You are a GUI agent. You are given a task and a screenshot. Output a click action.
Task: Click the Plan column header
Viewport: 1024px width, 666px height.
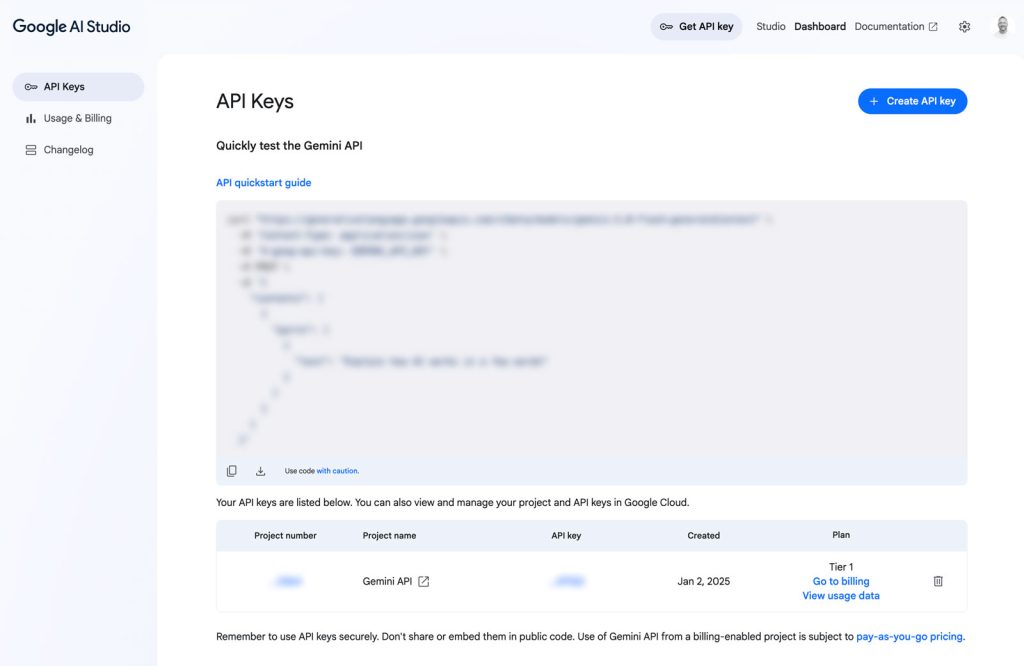click(x=840, y=535)
